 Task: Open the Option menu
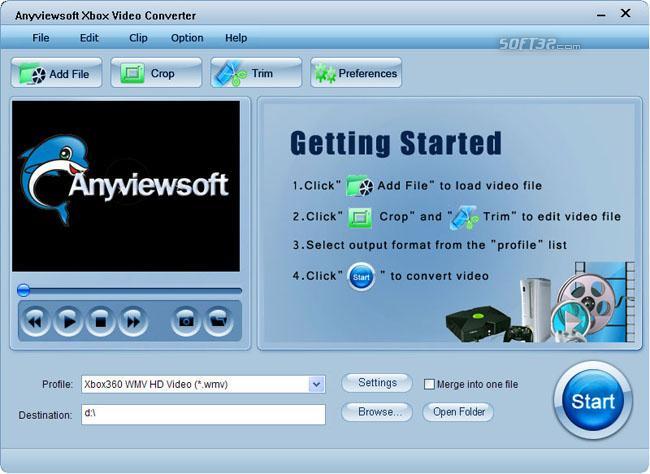187,38
